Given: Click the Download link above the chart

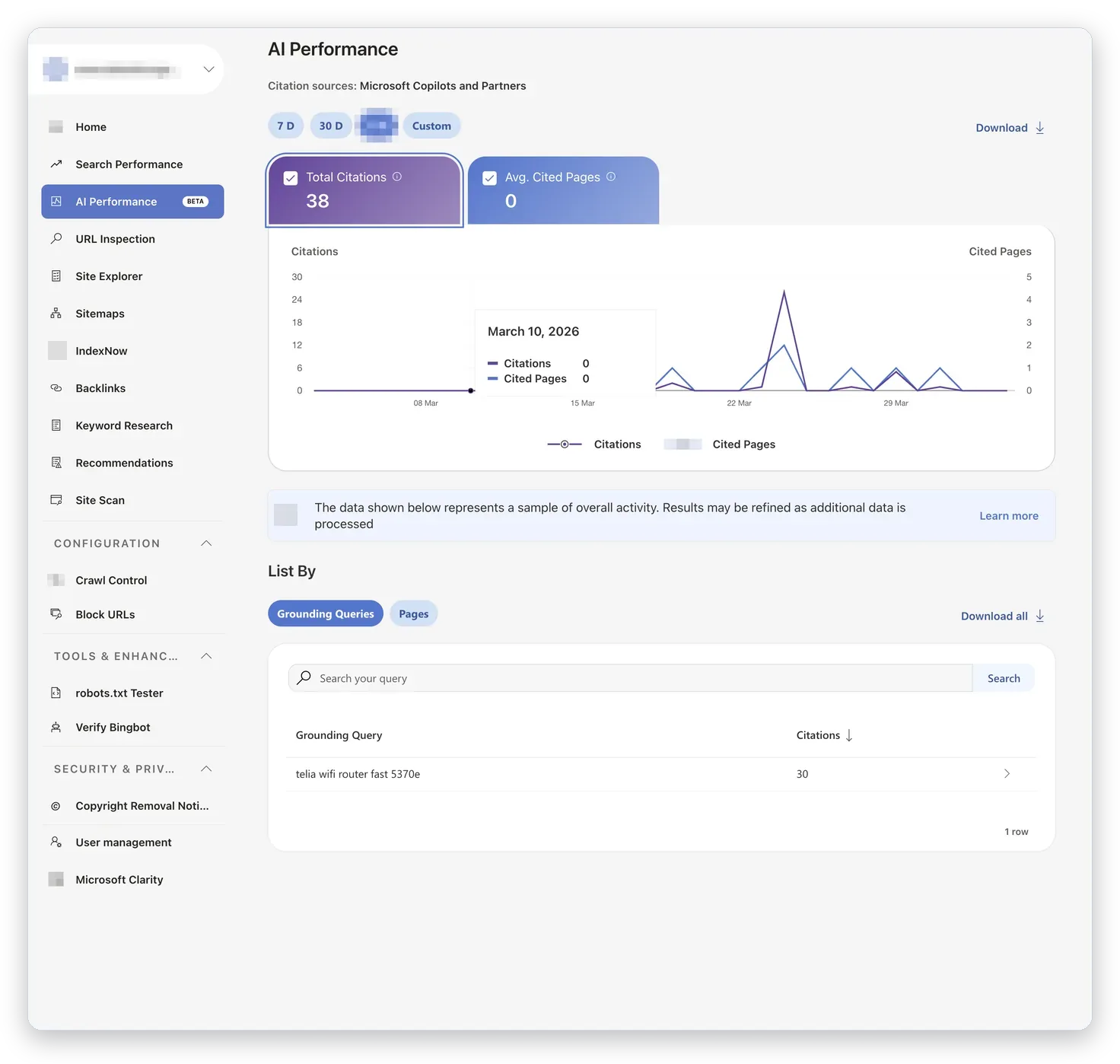Looking at the screenshot, I should (1010, 128).
